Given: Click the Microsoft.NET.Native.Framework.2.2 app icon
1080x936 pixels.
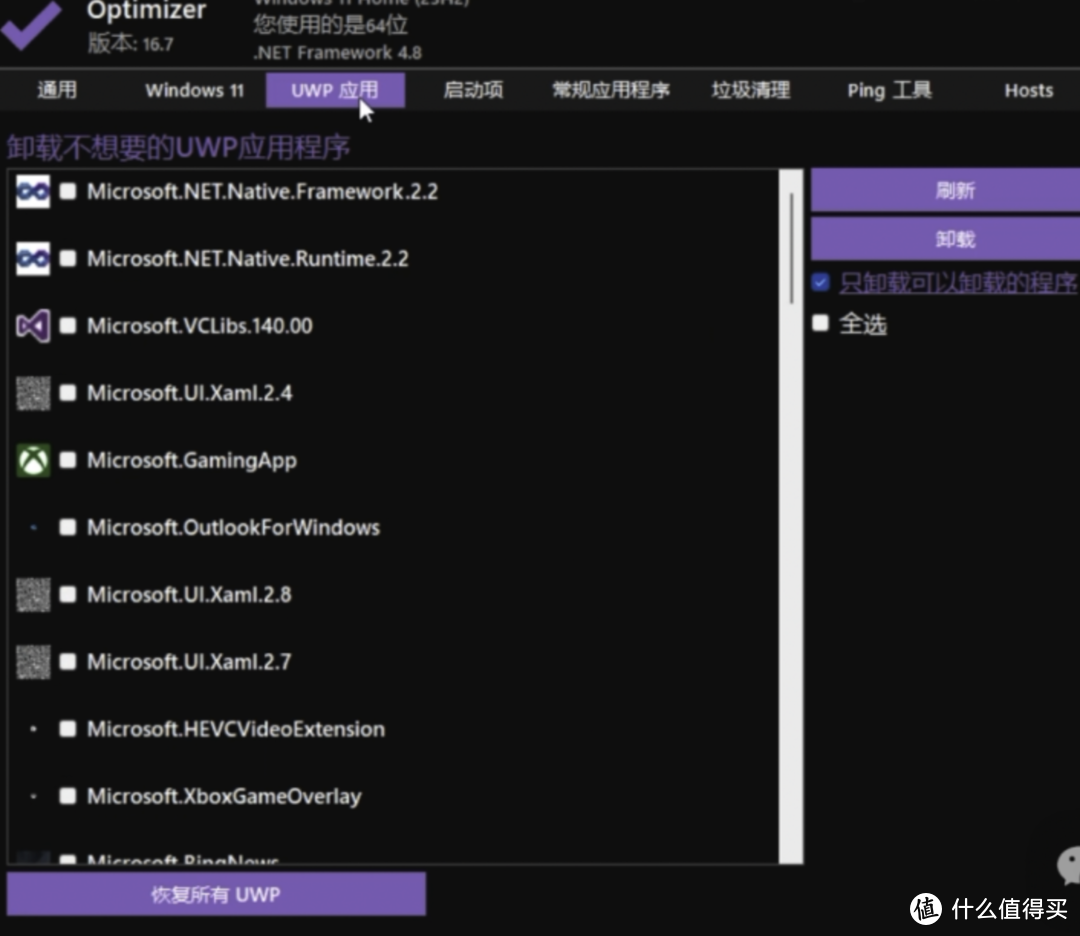Looking at the screenshot, I should pyautogui.click(x=33, y=191).
